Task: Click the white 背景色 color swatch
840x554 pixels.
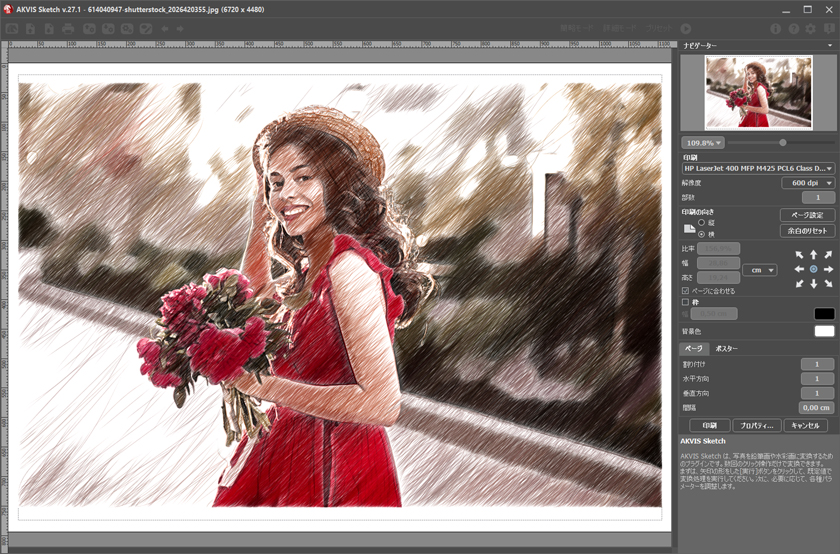Action: click(x=824, y=331)
